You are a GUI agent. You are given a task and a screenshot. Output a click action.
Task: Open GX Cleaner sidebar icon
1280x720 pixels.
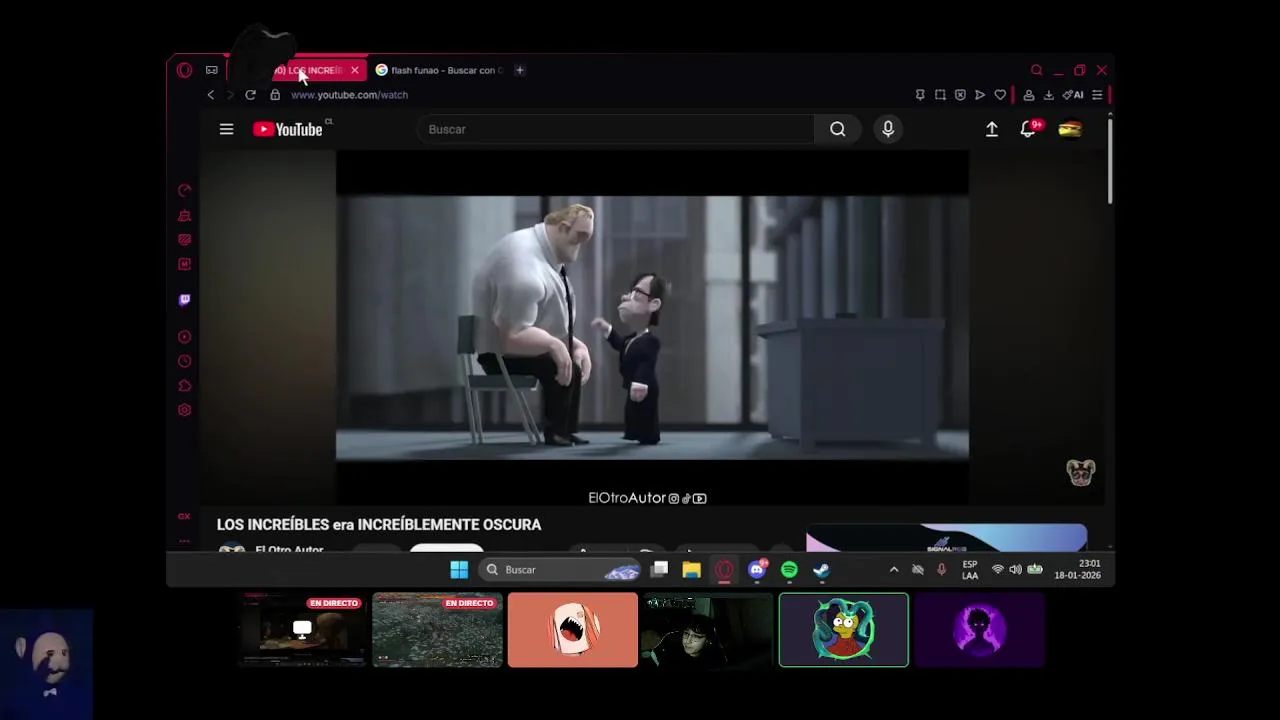[x=184, y=215]
